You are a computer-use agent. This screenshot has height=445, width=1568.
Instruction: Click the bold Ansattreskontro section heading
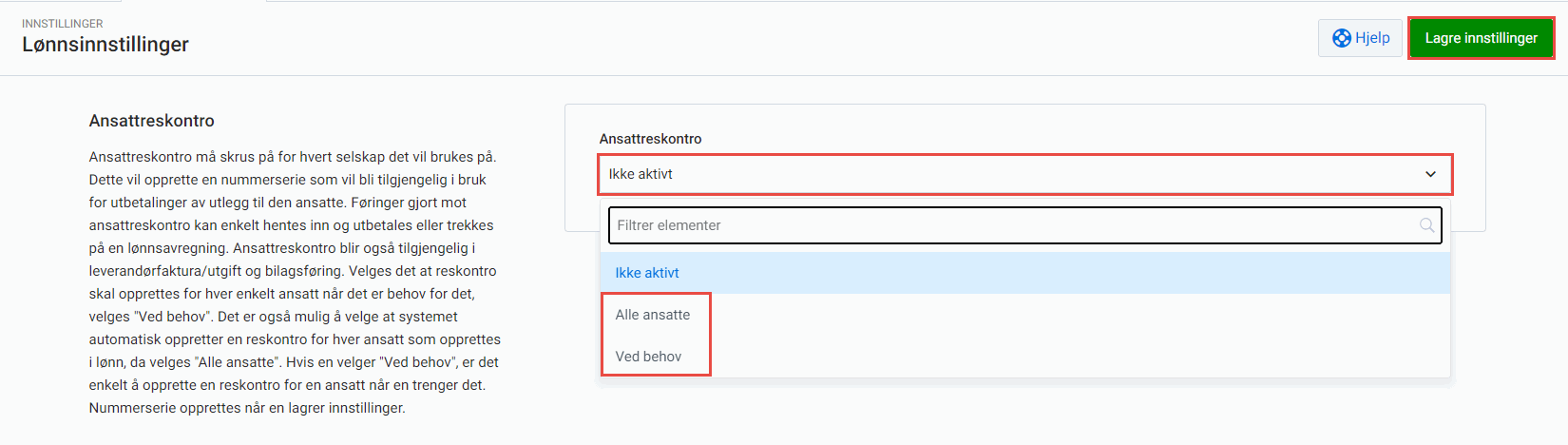(x=152, y=121)
